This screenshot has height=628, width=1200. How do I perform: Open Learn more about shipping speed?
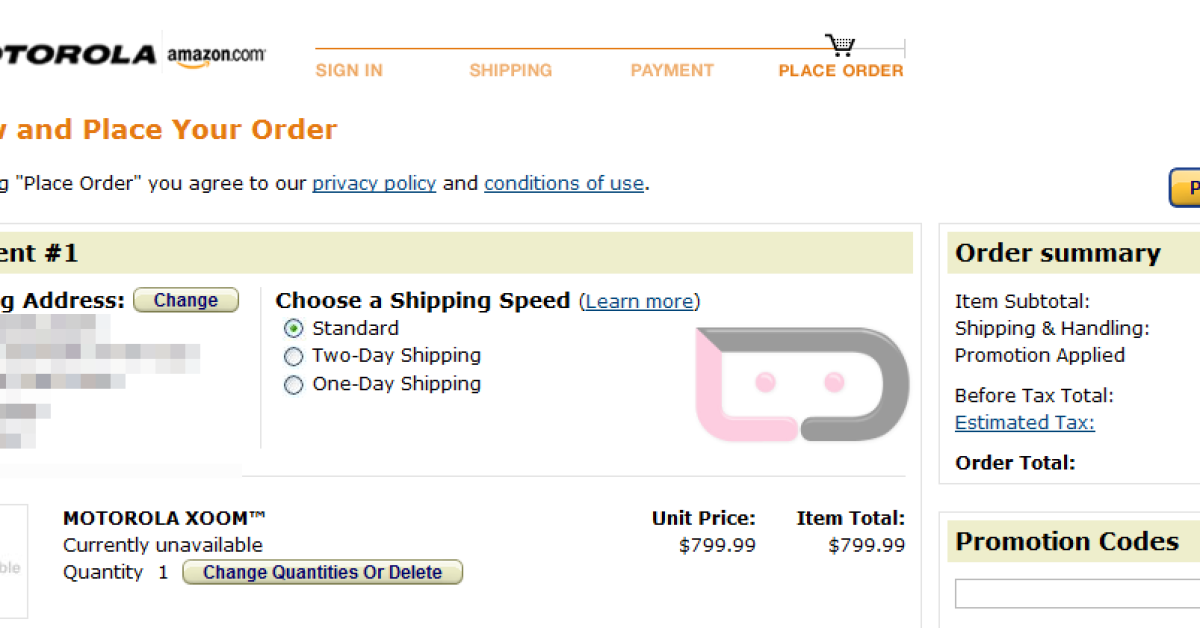[x=640, y=302]
